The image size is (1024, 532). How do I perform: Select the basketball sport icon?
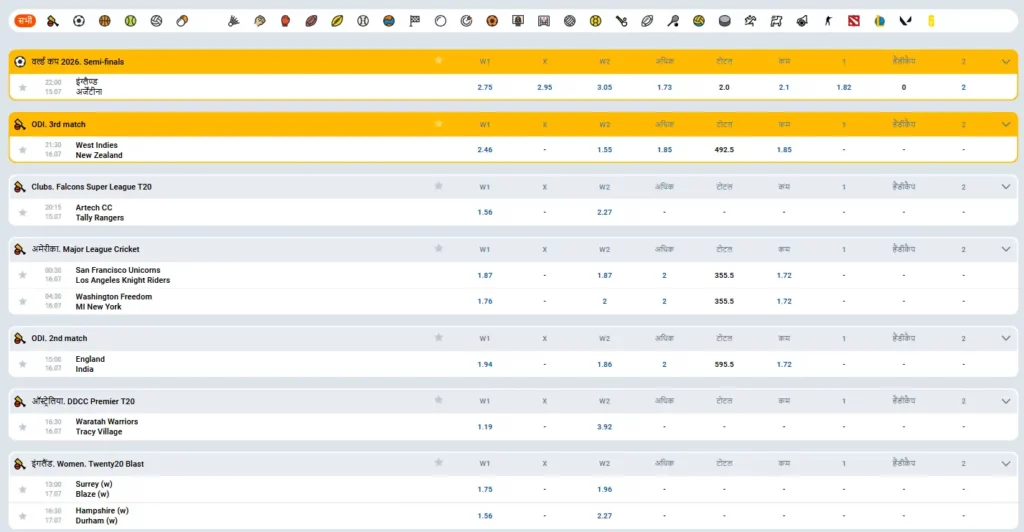coord(104,21)
